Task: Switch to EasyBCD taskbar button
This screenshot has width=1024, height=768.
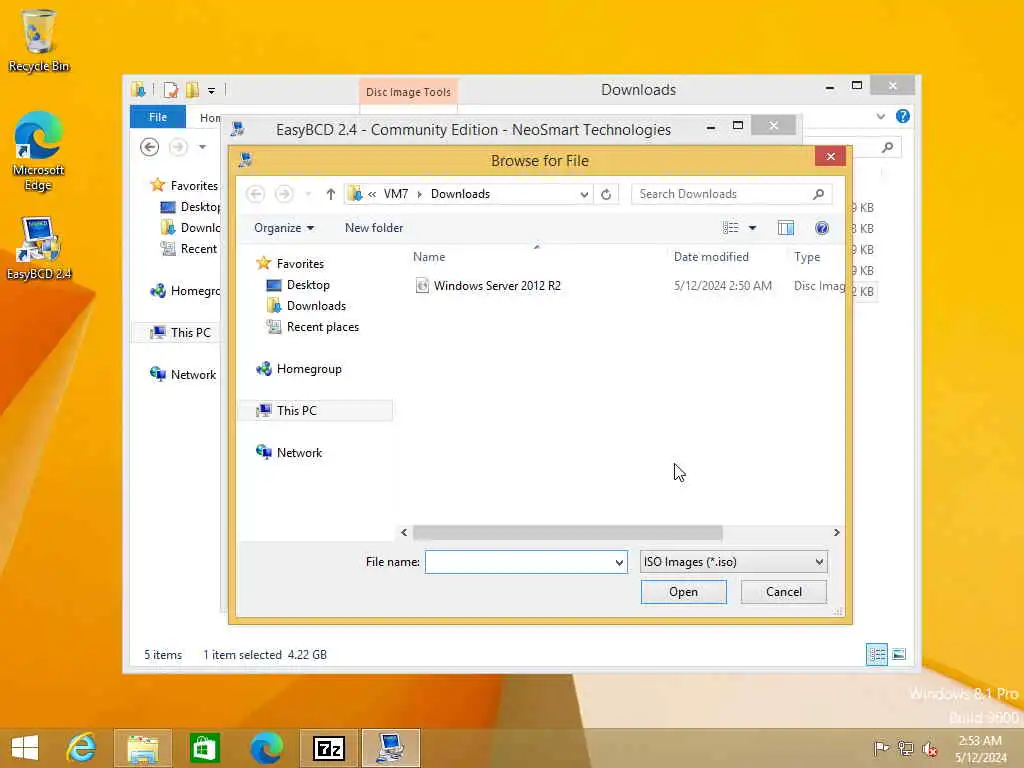Action: pyautogui.click(x=391, y=748)
